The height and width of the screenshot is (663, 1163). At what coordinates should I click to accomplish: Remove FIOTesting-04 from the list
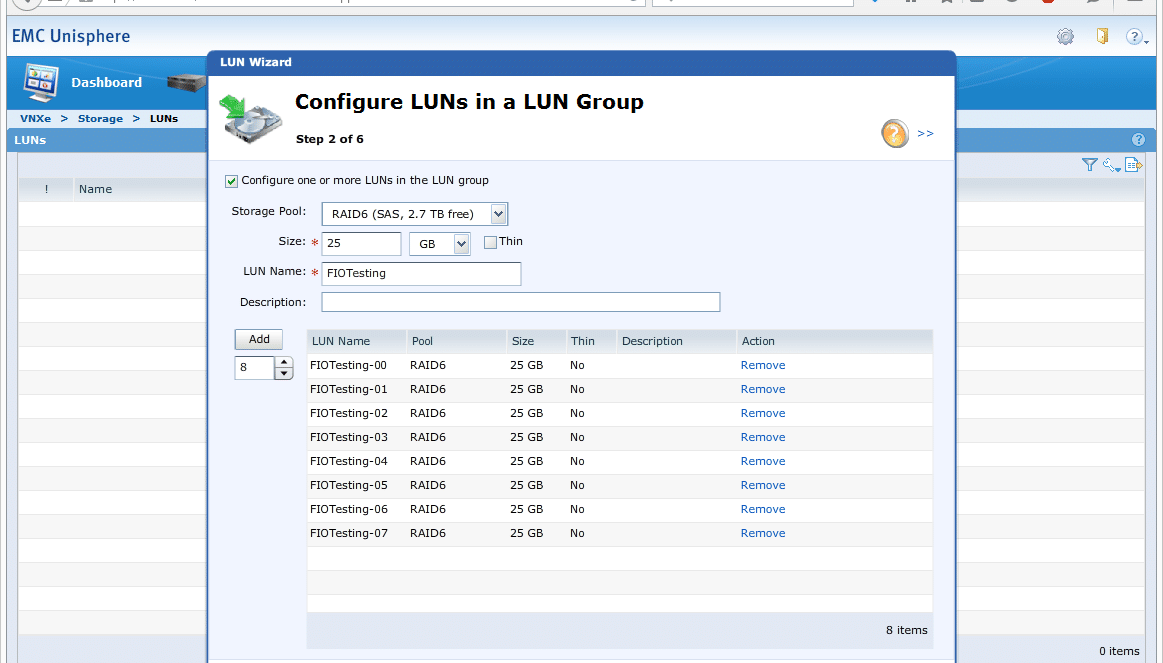[762, 461]
